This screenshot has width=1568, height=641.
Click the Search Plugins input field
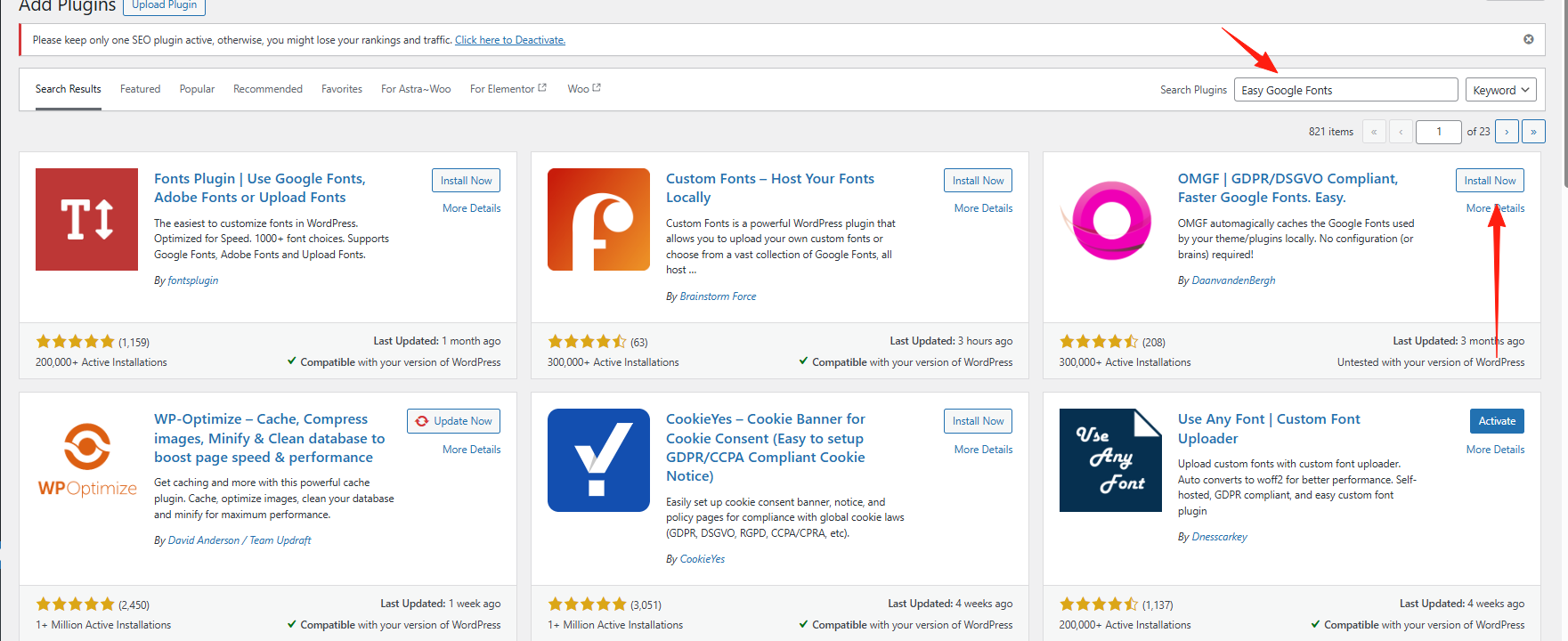point(1345,90)
